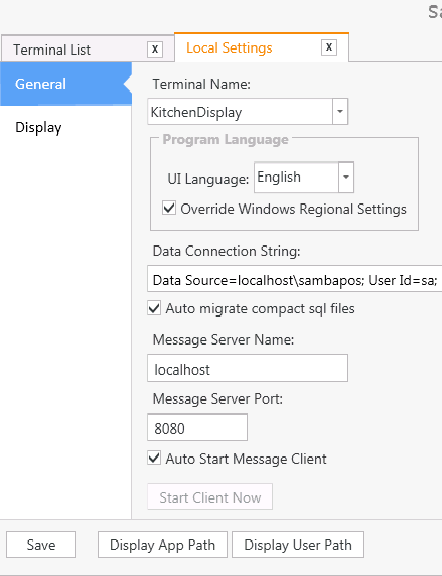Click the Start Client Now button
The image size is (442, 576).
pos(210,497)
